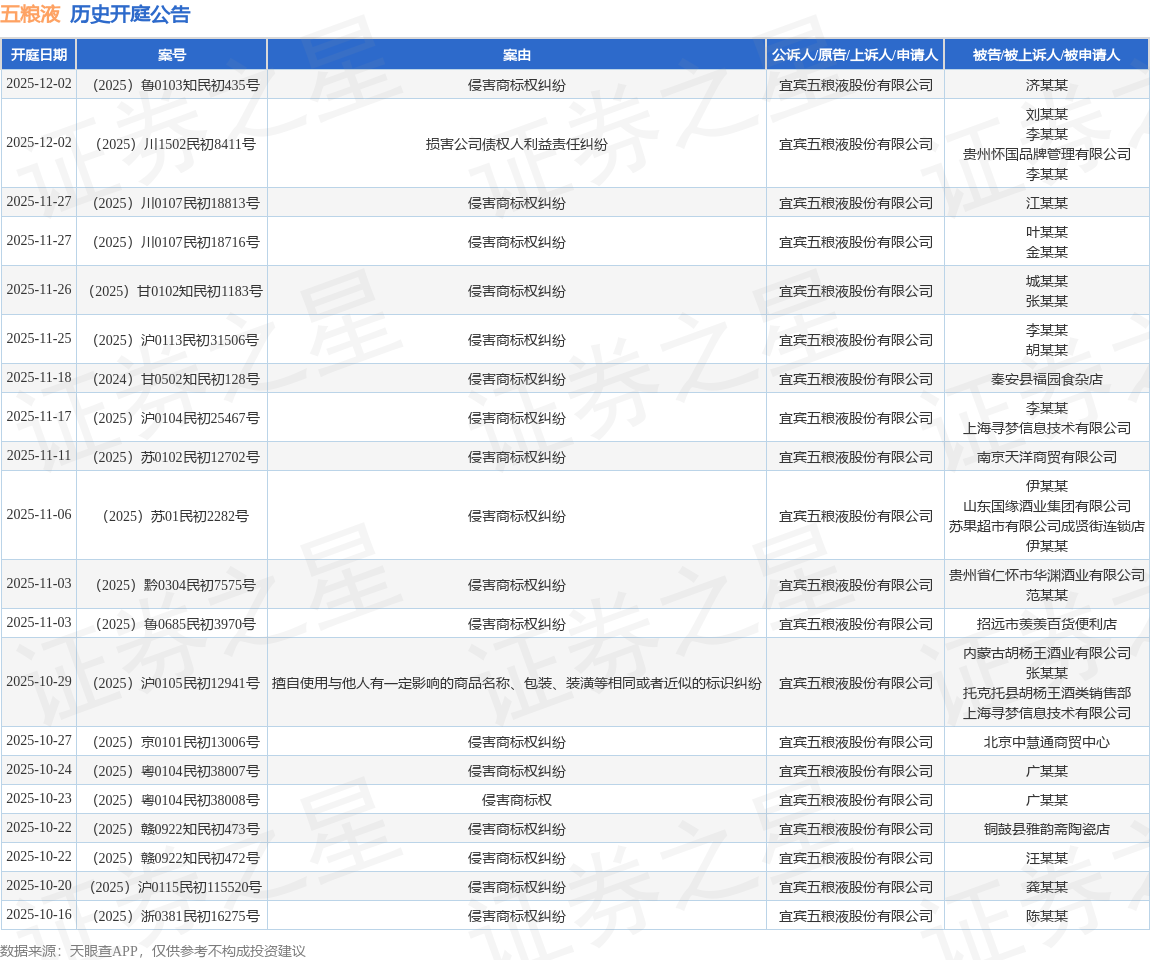Viewport: 1150px width, 960px height.
Task: Click date 2025-10-23
Action: [39, 799]
